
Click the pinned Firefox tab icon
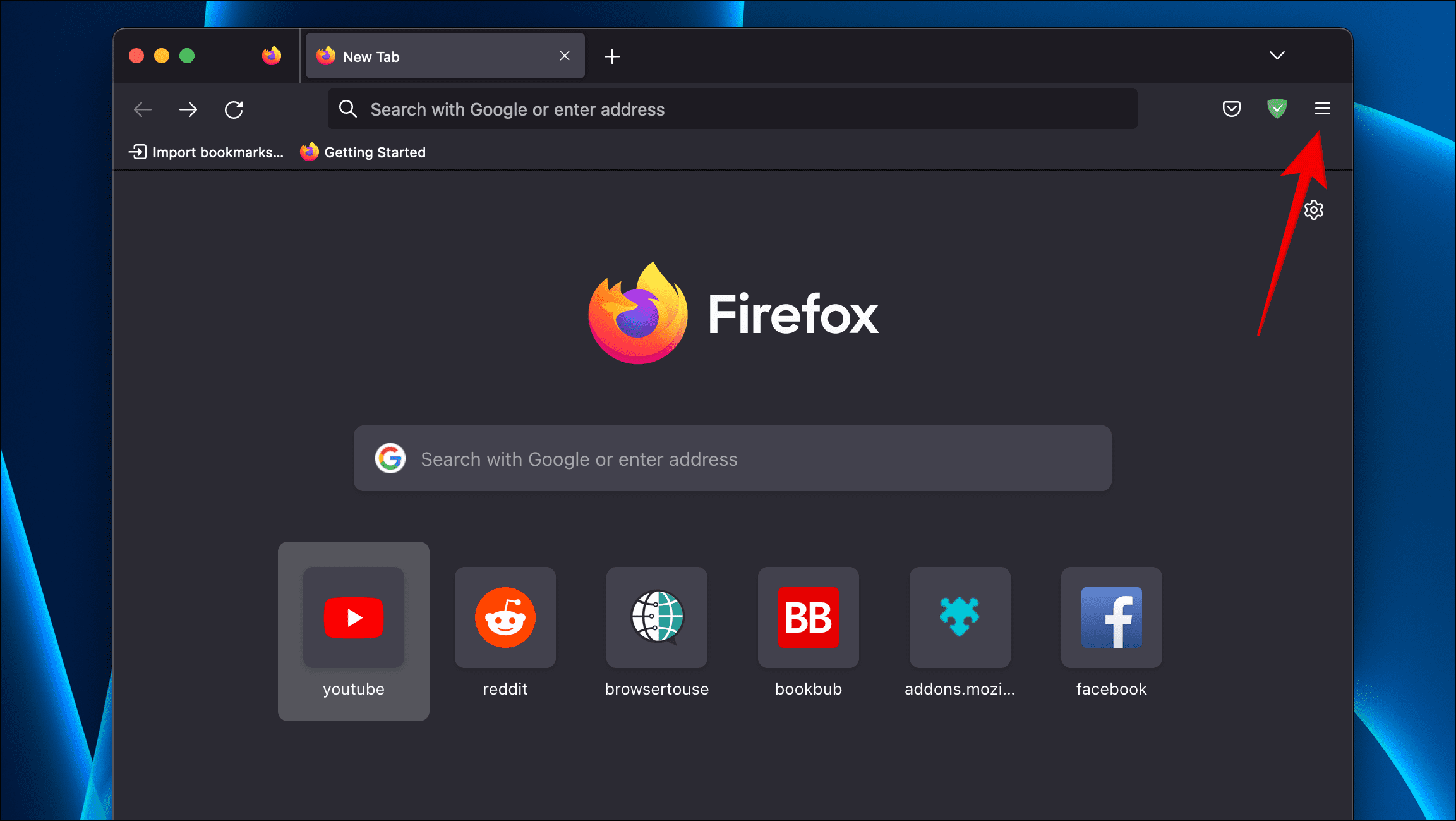272,56
